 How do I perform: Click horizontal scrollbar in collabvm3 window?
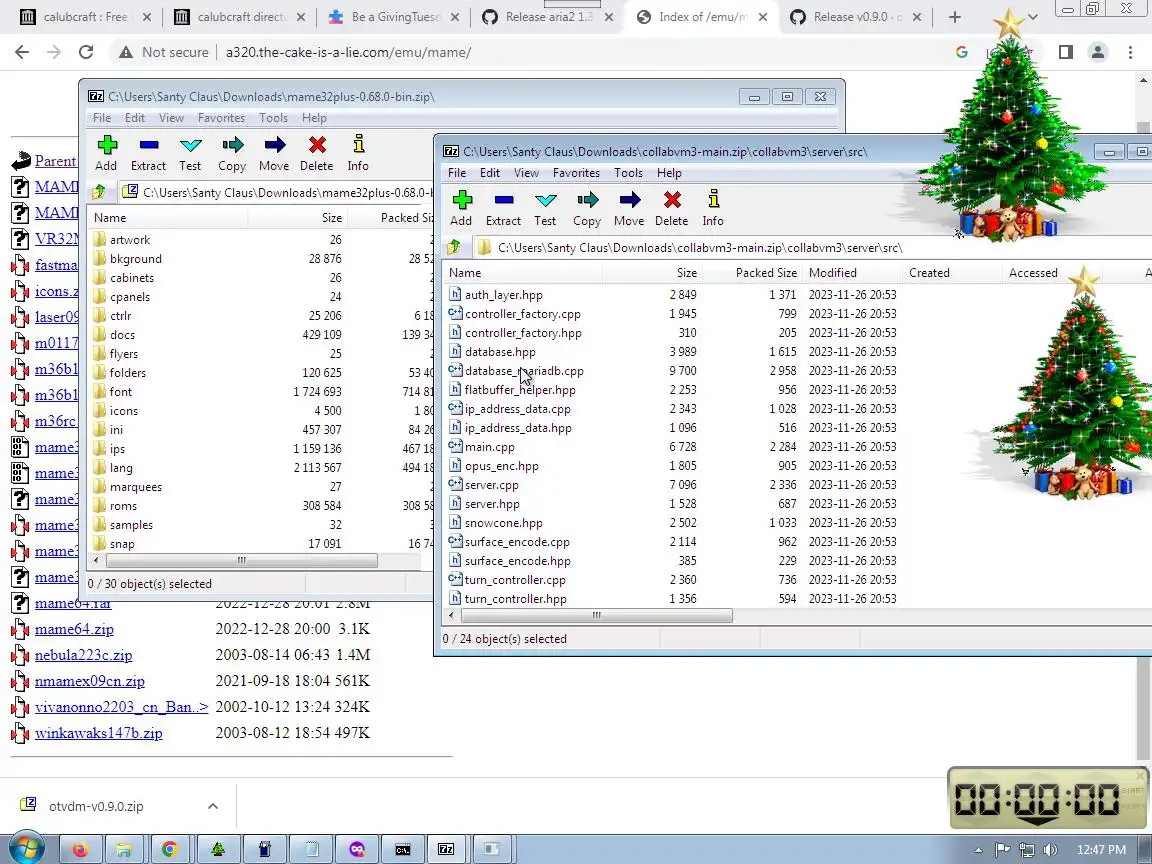point(596,616)
